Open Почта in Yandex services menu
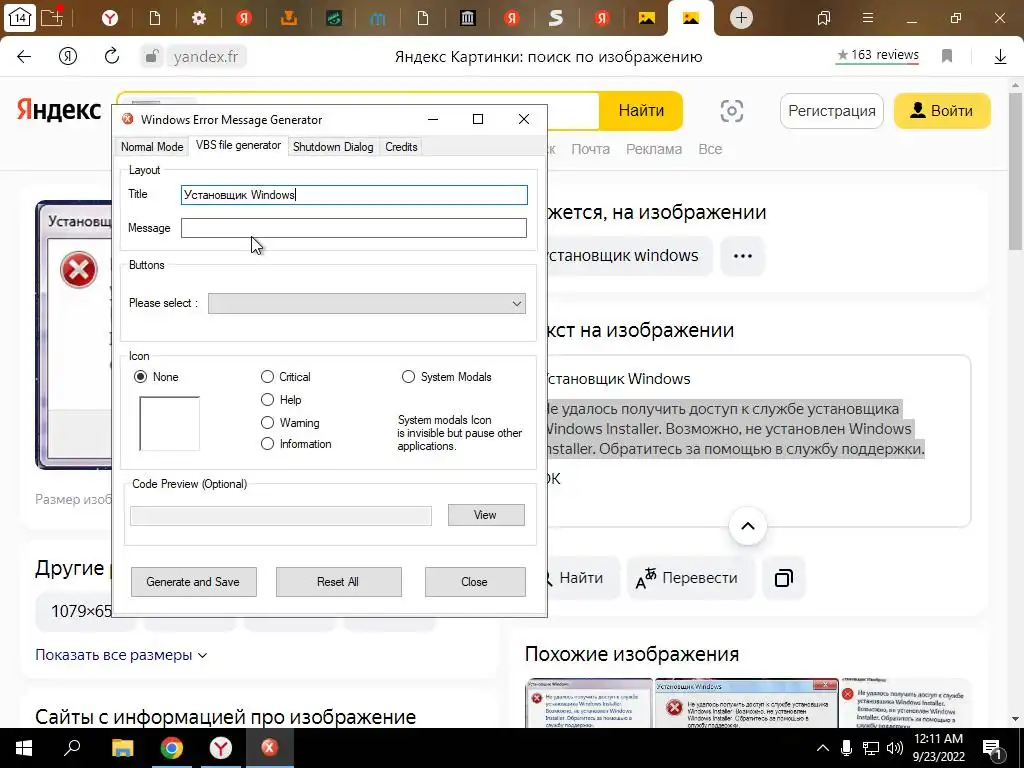The height and width of the screenshot is (768, 1024). point(590,150)
